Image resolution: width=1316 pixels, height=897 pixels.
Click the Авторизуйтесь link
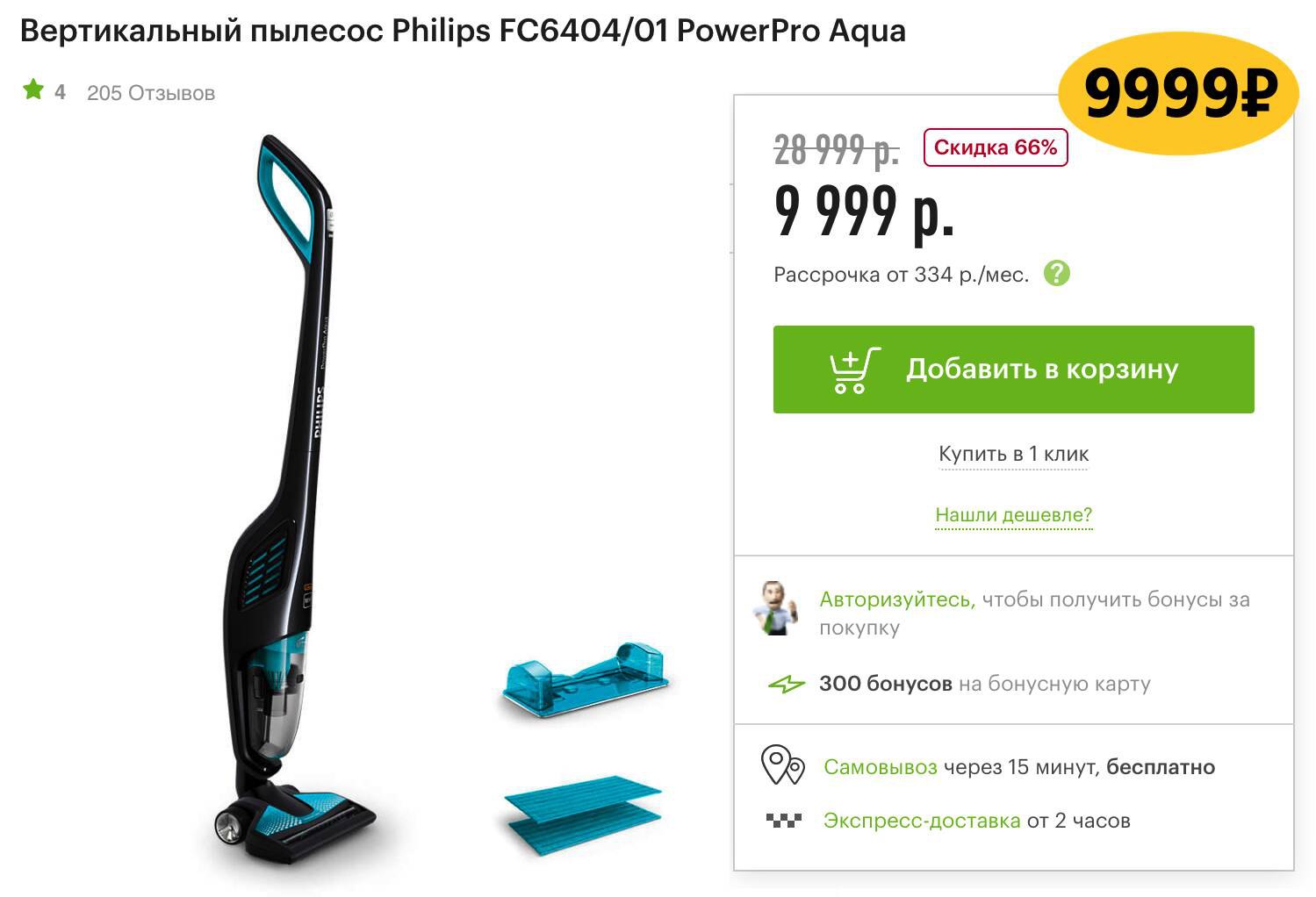point(897,599)
